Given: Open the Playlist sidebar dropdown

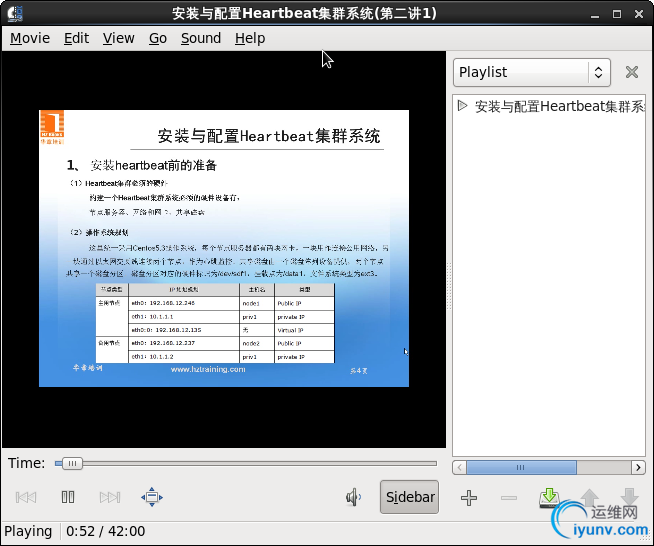Looking at the screenshot, I should (532, 72).
